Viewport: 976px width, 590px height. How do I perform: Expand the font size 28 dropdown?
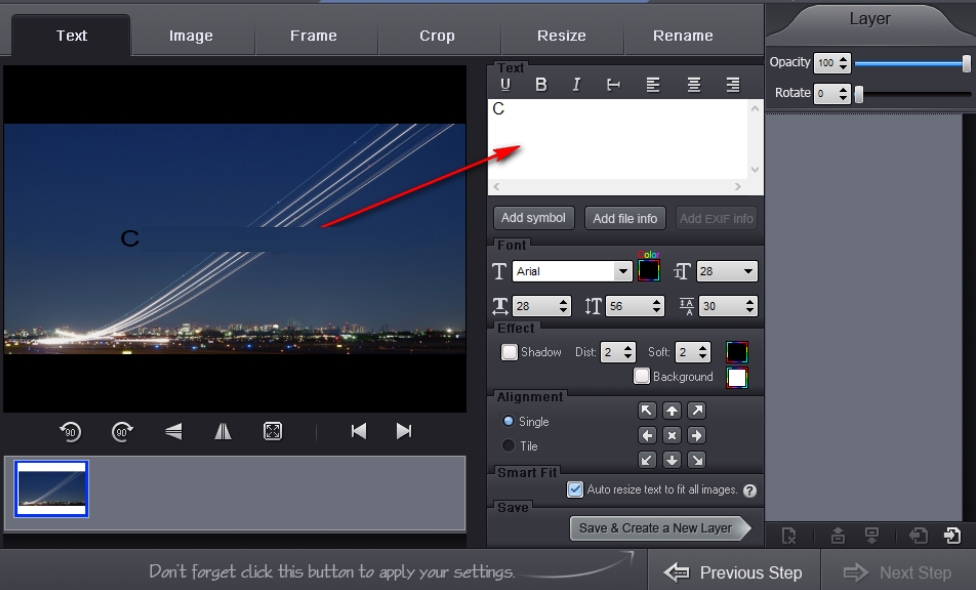click(747, 272)
